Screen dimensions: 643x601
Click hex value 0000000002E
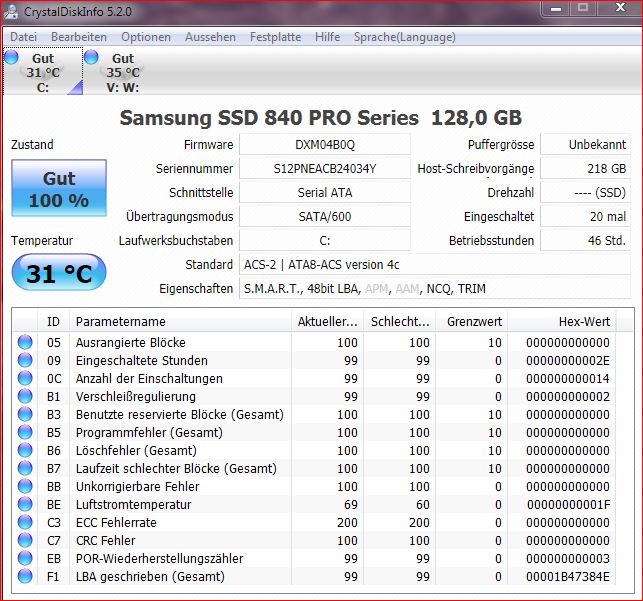tap(568, 360)
